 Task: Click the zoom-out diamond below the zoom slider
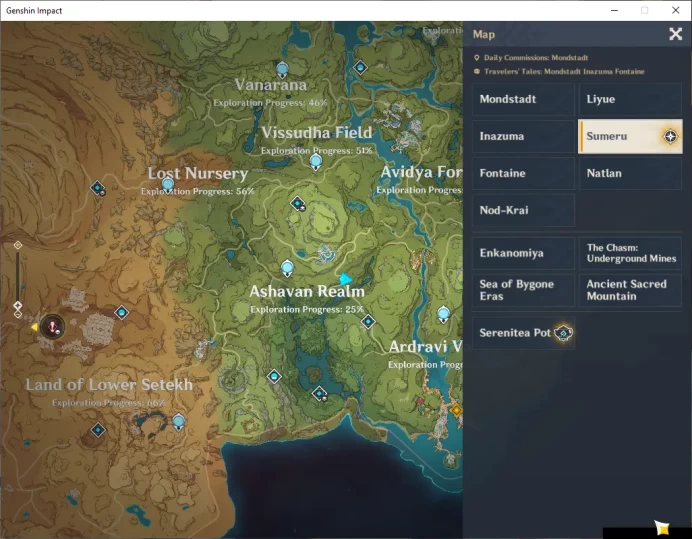(x=18, y=314)
